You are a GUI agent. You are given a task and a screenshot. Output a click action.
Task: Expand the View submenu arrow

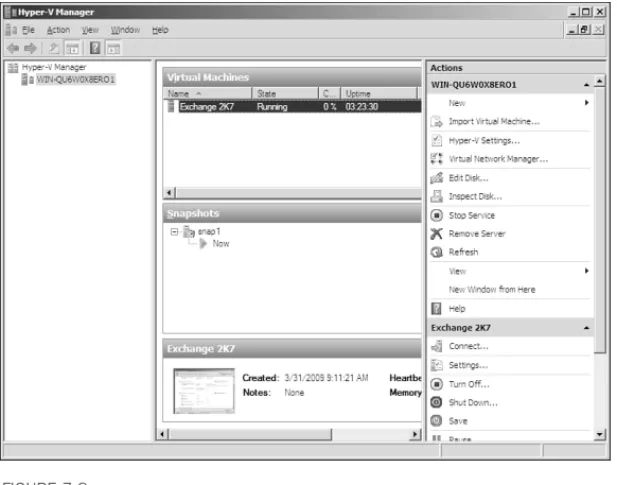click(587, 271)
